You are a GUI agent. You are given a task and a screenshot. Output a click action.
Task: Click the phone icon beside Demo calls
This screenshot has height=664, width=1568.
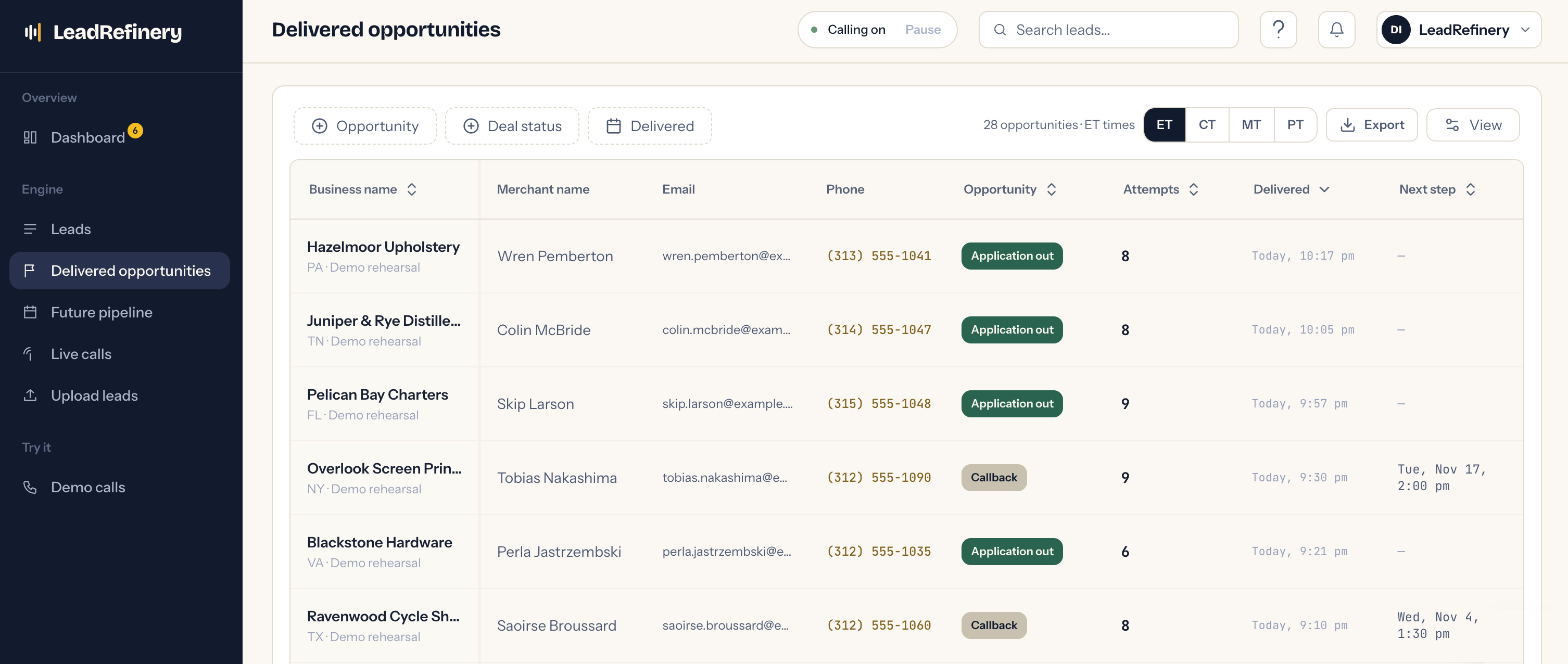[30, 487]
